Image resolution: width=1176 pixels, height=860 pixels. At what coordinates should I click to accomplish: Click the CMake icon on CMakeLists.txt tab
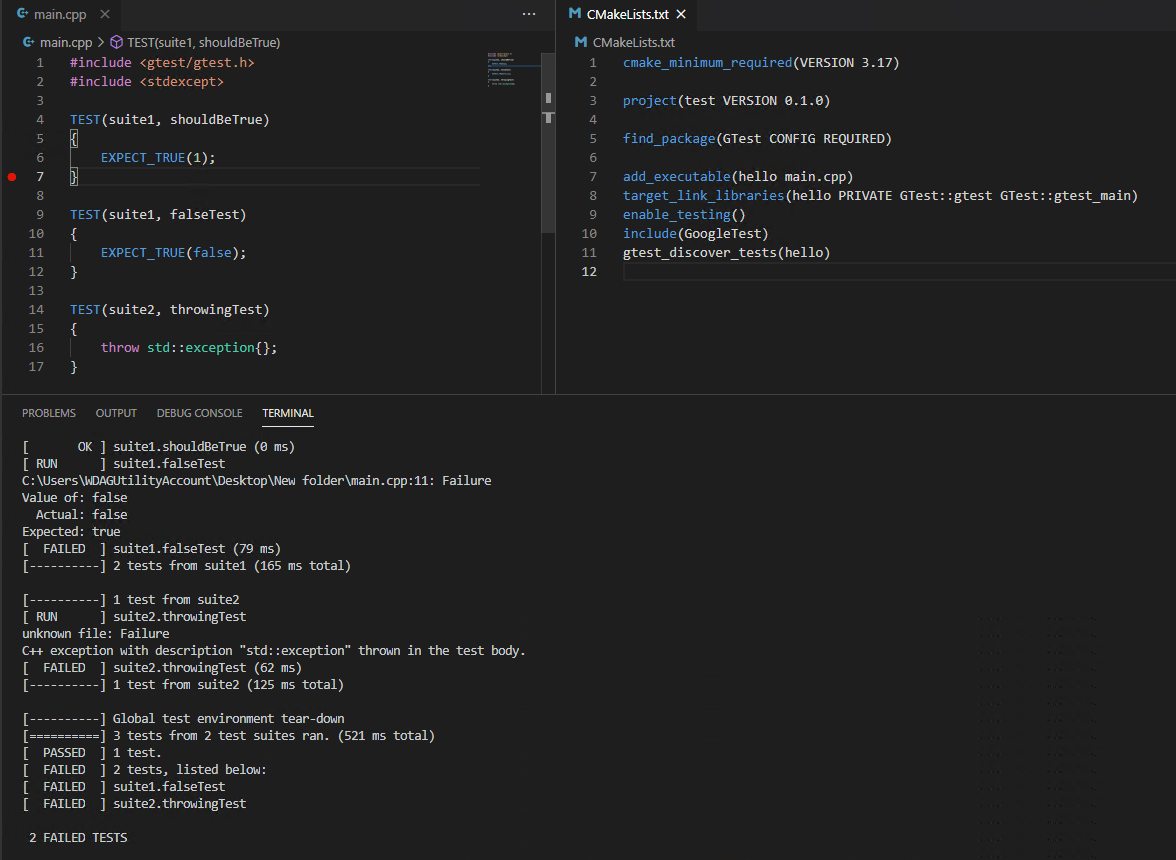574,14
